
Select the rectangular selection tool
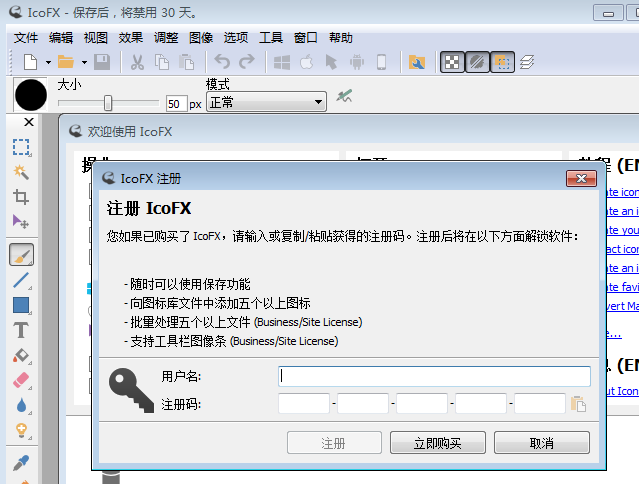tap(21, 147)
